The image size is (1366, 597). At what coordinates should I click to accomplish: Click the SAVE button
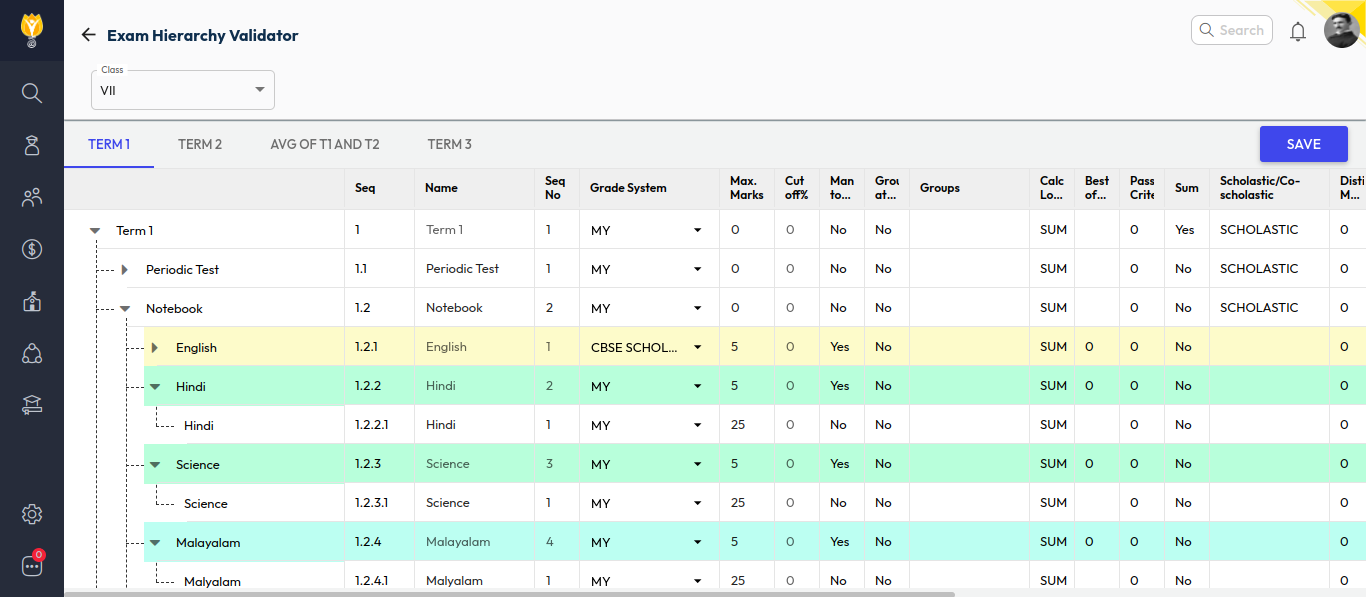pyautogui.click(x=1303, y=144)
